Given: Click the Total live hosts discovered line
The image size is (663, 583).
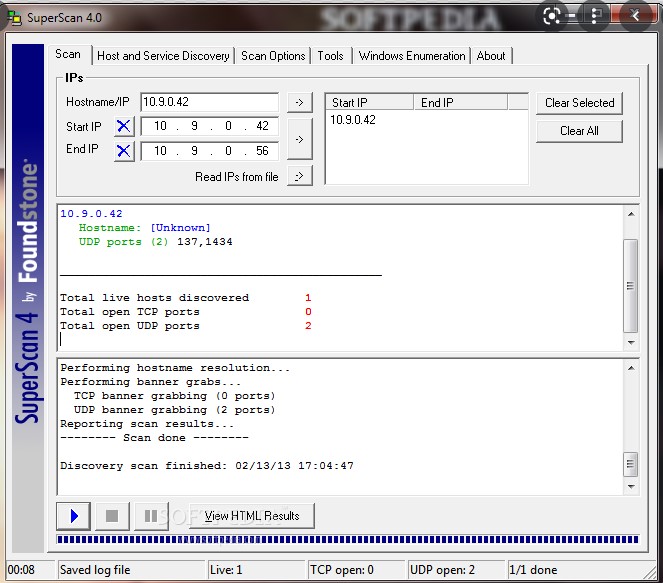Looking at the screenshot, I should (x=186, y=298).
